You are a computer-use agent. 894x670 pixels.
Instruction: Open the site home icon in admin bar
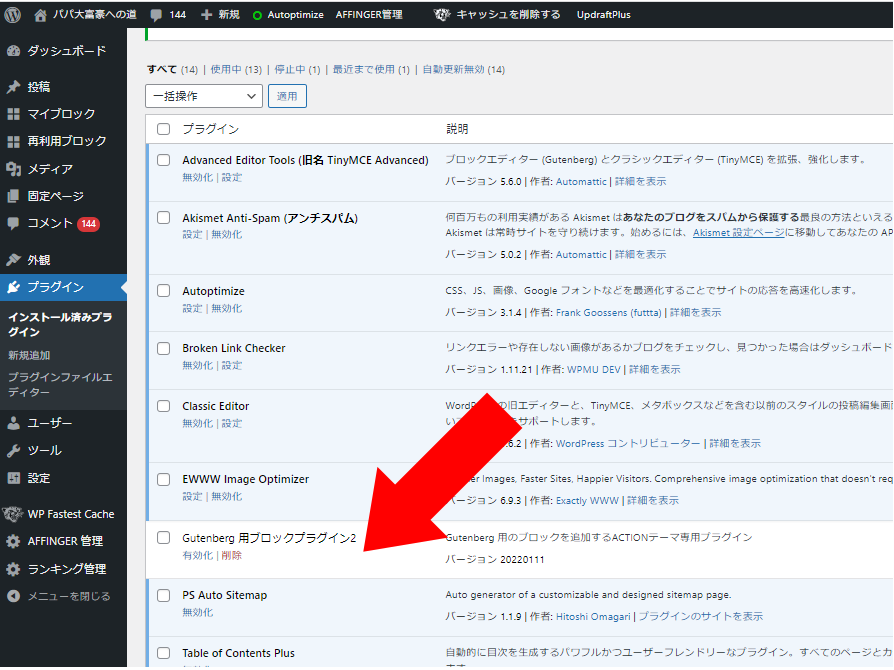click(40, 15)
